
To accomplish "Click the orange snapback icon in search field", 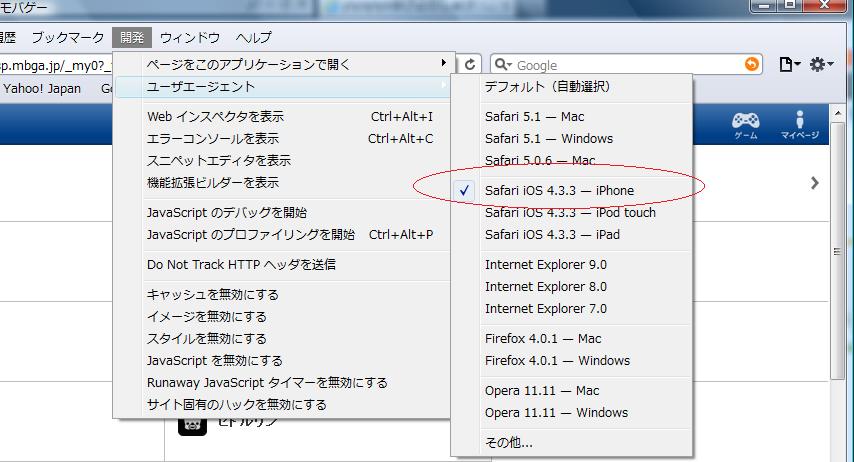I will click(751, 65).
